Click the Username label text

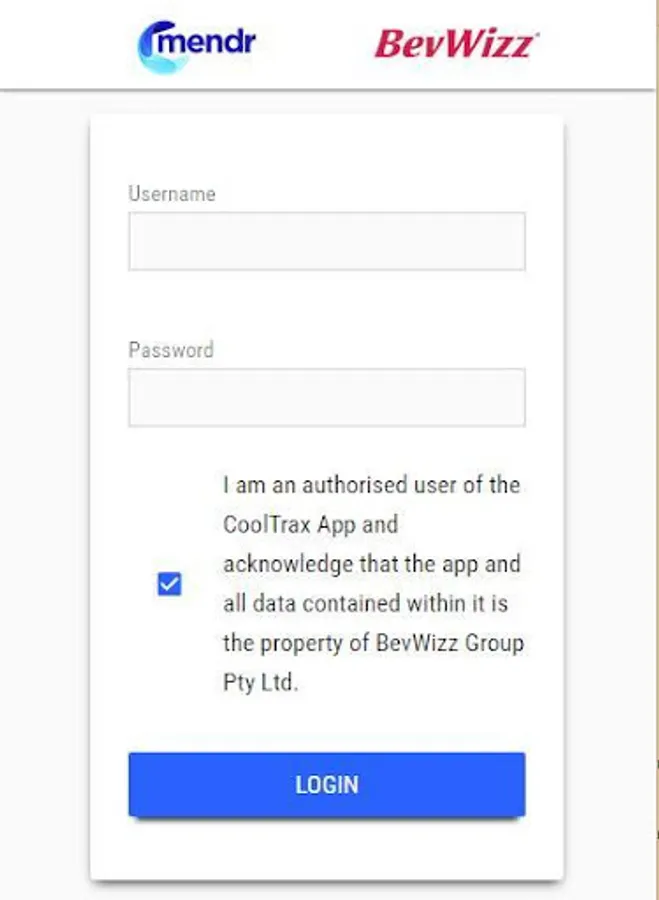pos(172,194)
